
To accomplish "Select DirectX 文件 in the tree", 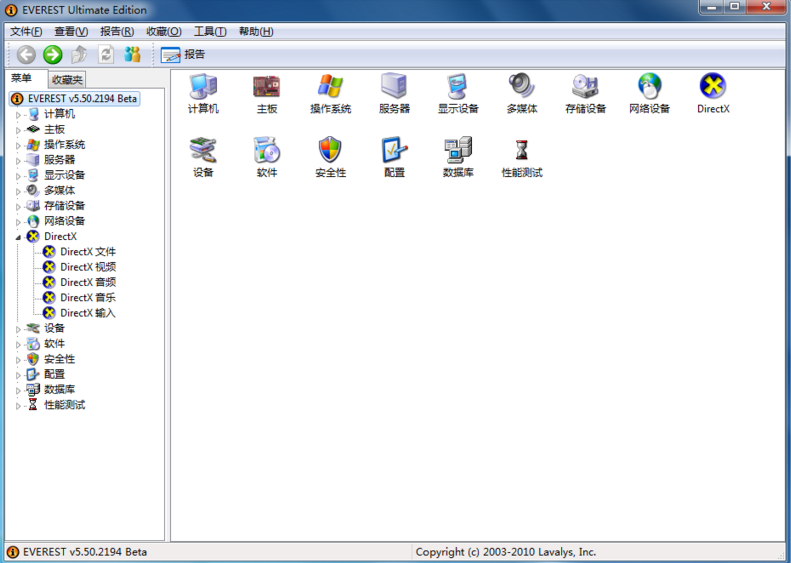I will coord(88,251).
